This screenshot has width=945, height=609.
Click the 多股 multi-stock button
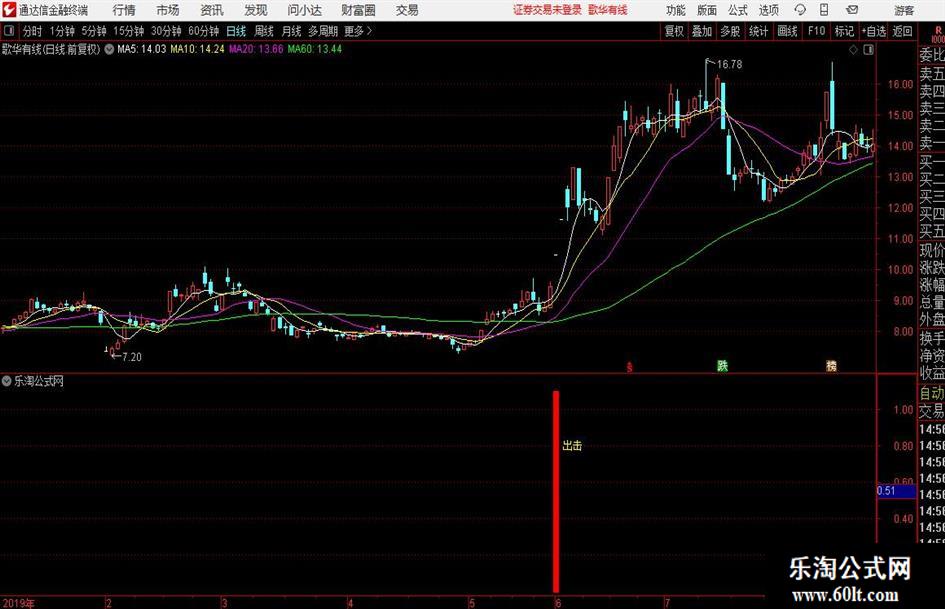730,31
